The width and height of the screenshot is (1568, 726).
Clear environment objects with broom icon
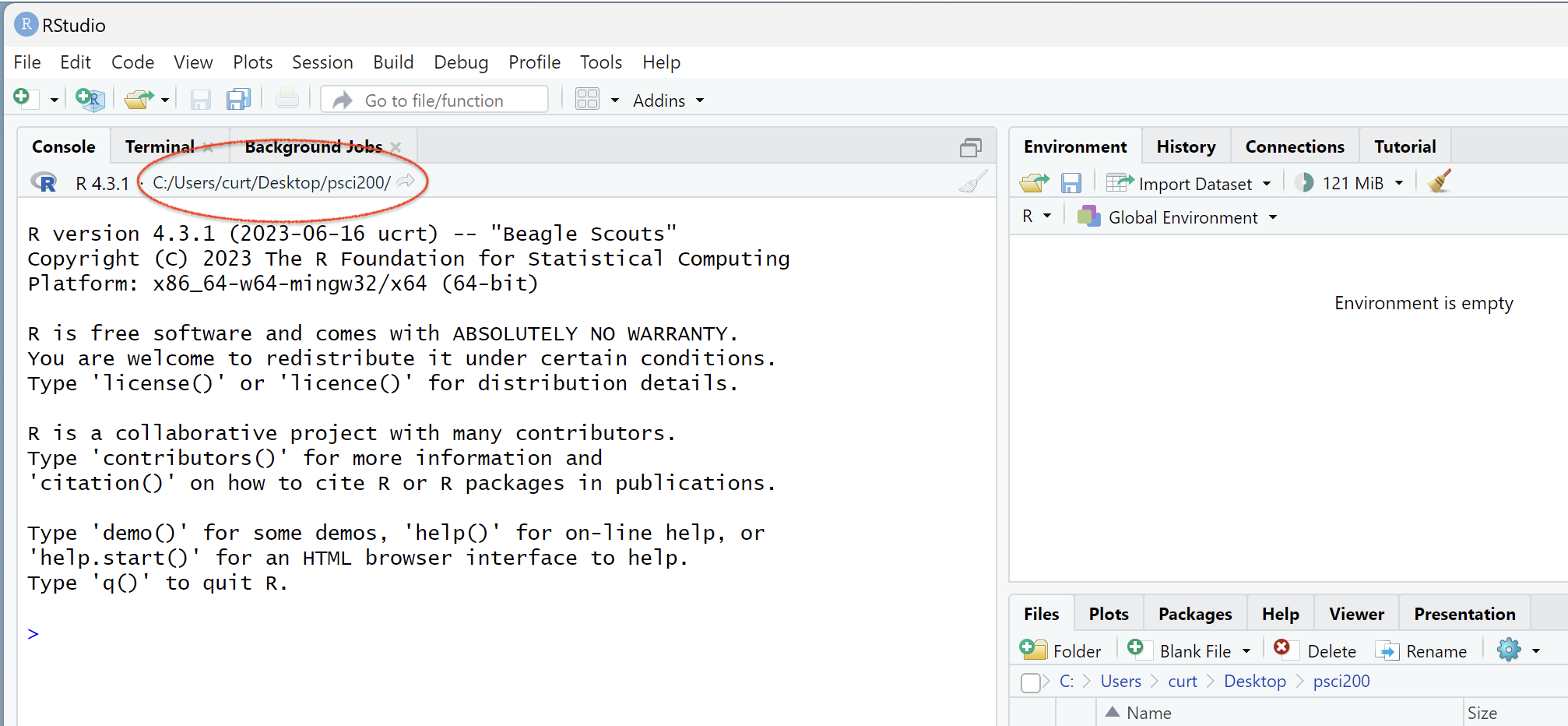(1440, 181)
